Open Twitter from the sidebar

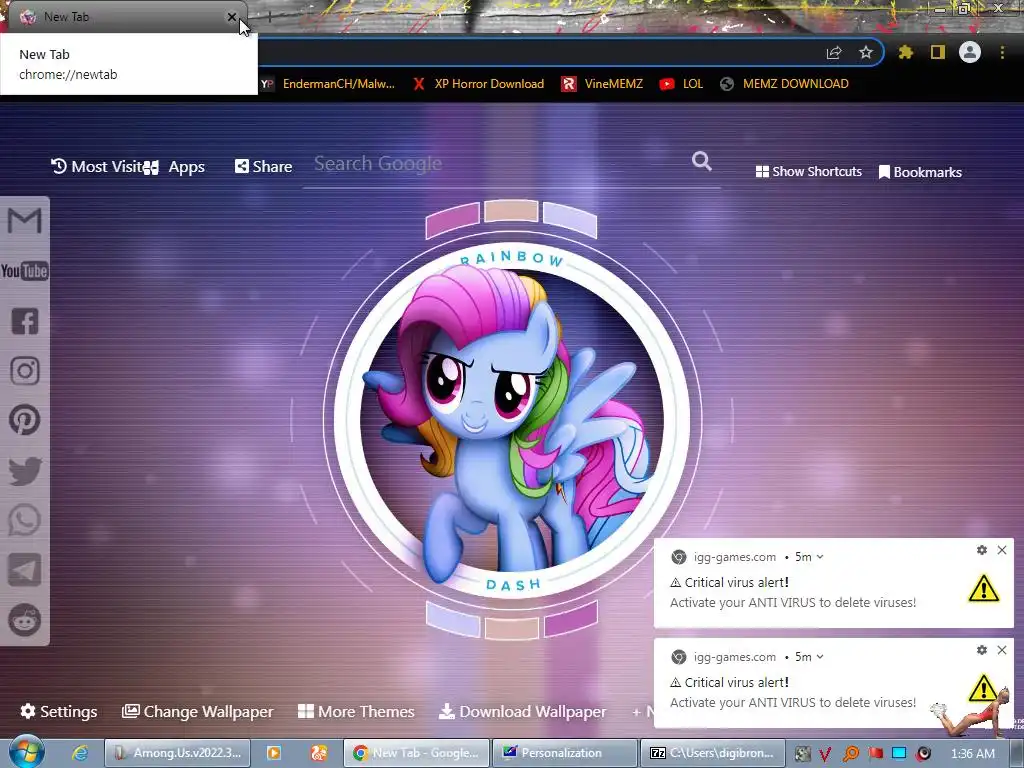[25, 471]
